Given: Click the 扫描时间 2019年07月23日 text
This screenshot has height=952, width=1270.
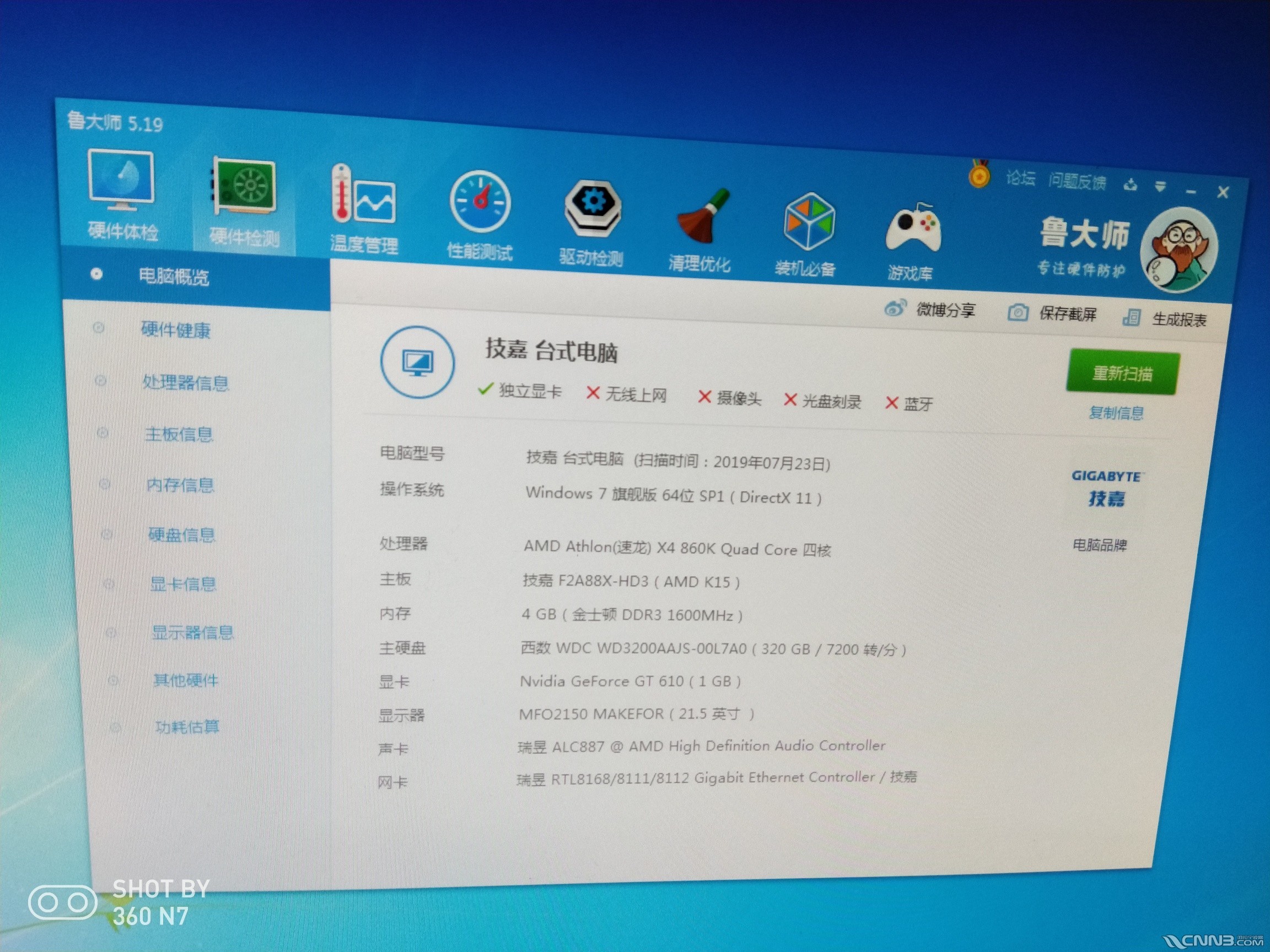Looking at the screenshot, I should (x=732, y=461).
